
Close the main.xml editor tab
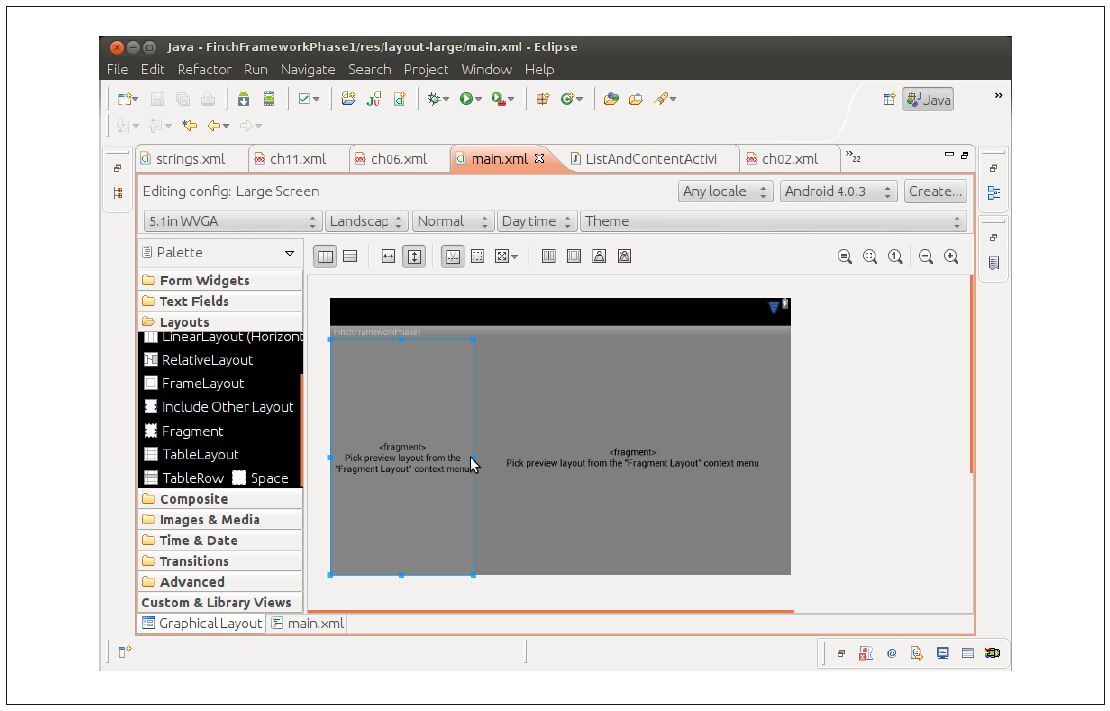pyautogui.click(x=540, y=159)
